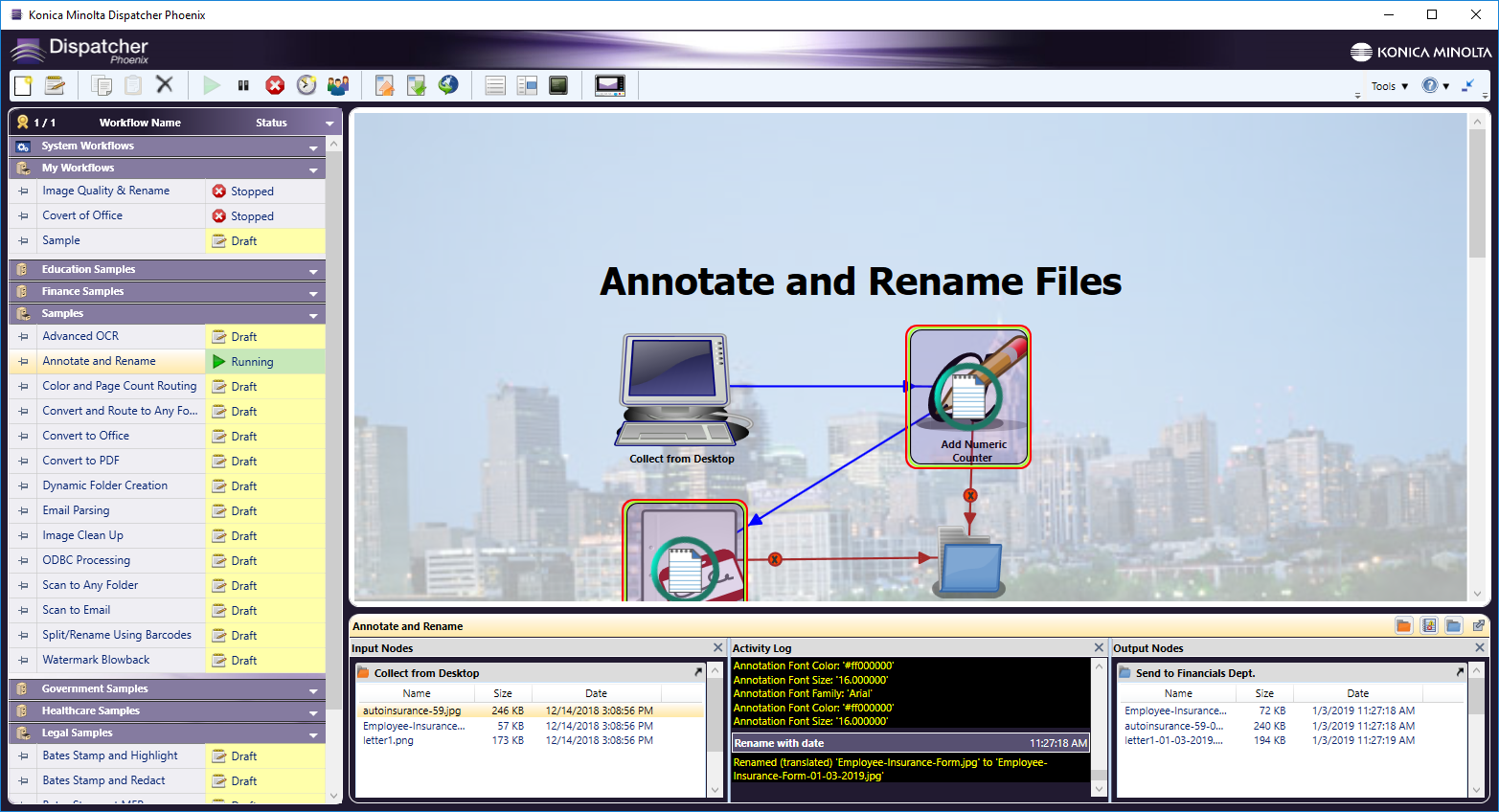This screenshot has height=812, width=1499.
Task: Open the Help question mark dropdown
Action: tap(1435, 85)
